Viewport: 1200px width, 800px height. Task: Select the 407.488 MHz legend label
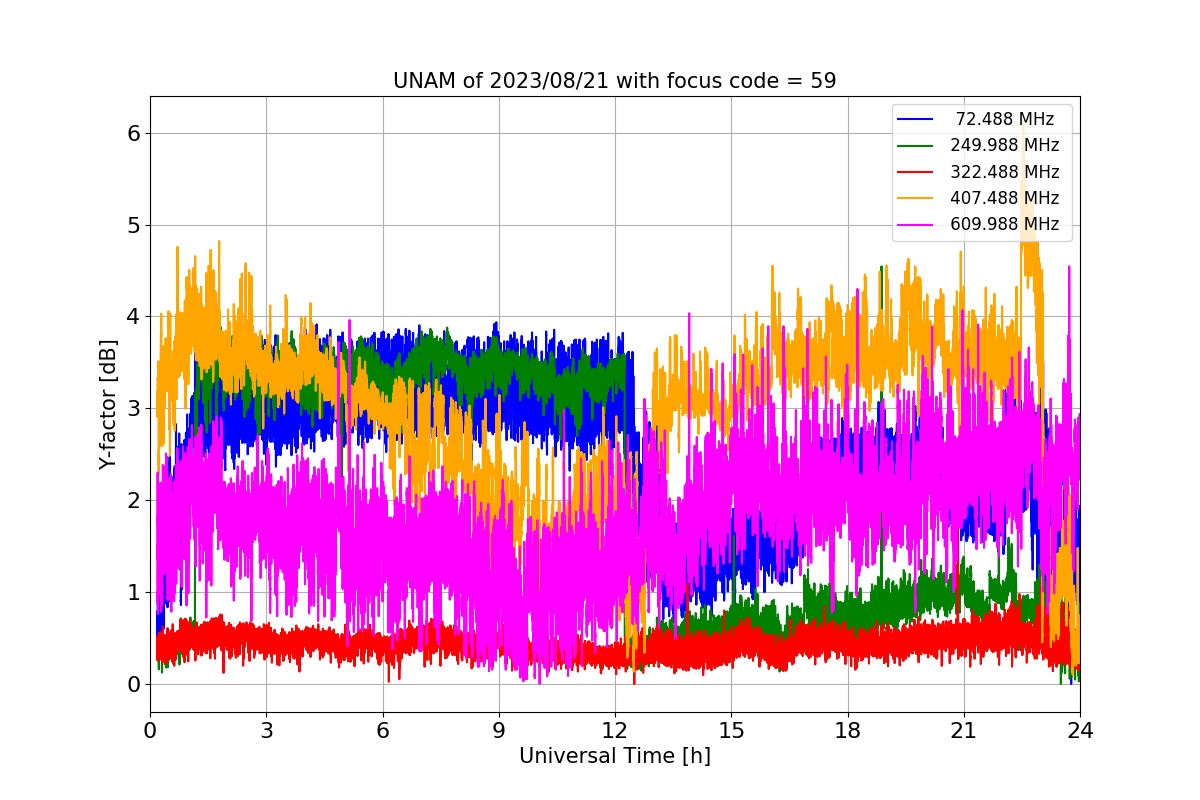[x=1005, y=198]
